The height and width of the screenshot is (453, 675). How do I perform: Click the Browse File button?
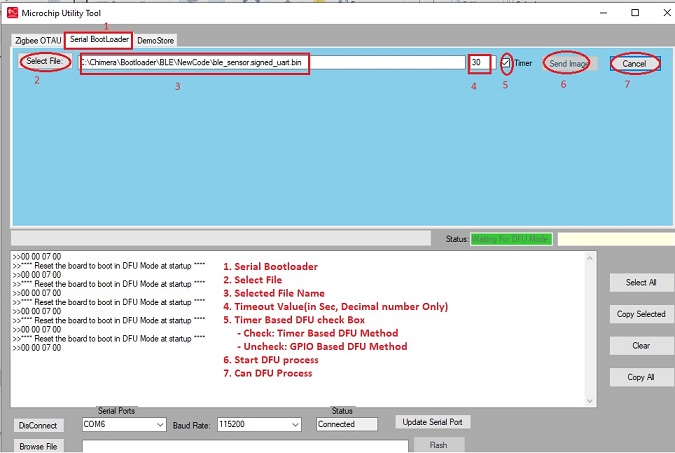tap(38, 446)
